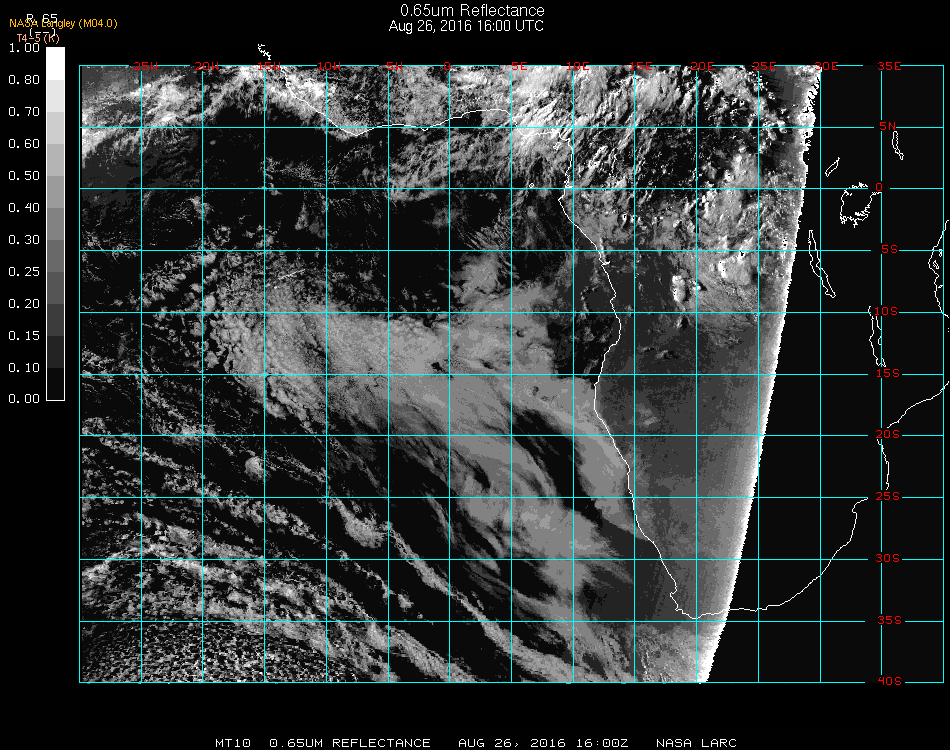
Task: Select the 0.40 value on the reflectance scale
Action: click(x=24, y=208)
